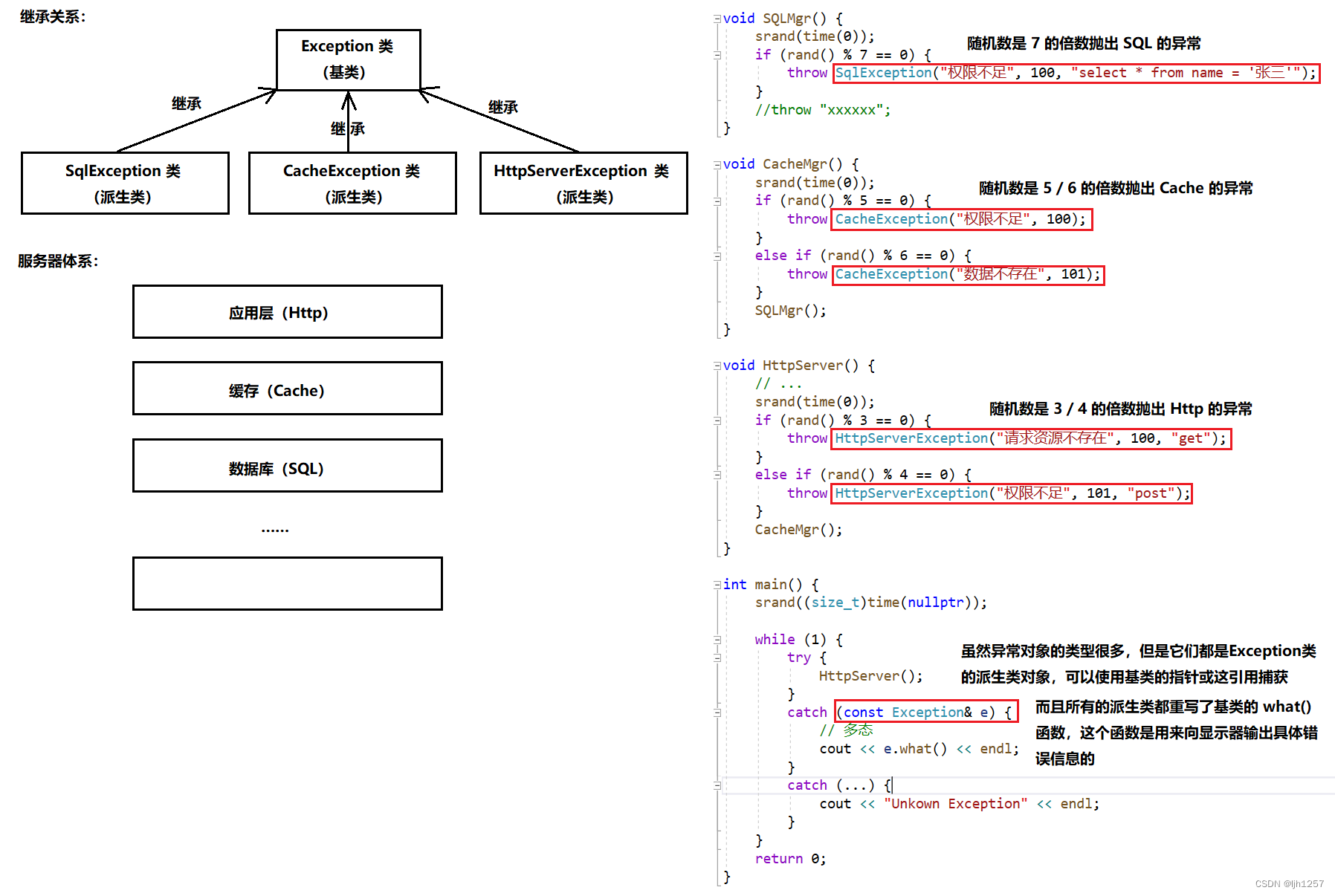Click HttpServerException "权限不足", 101, "post" expression
This screenshot has height=896, width=1335.
pyautogui.click(x=1012, y=493)
